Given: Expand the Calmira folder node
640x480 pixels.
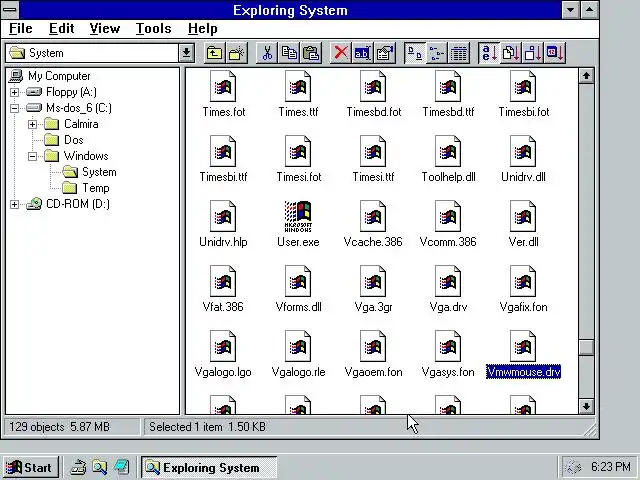Looking at the screenshot, I should (32, 124).
